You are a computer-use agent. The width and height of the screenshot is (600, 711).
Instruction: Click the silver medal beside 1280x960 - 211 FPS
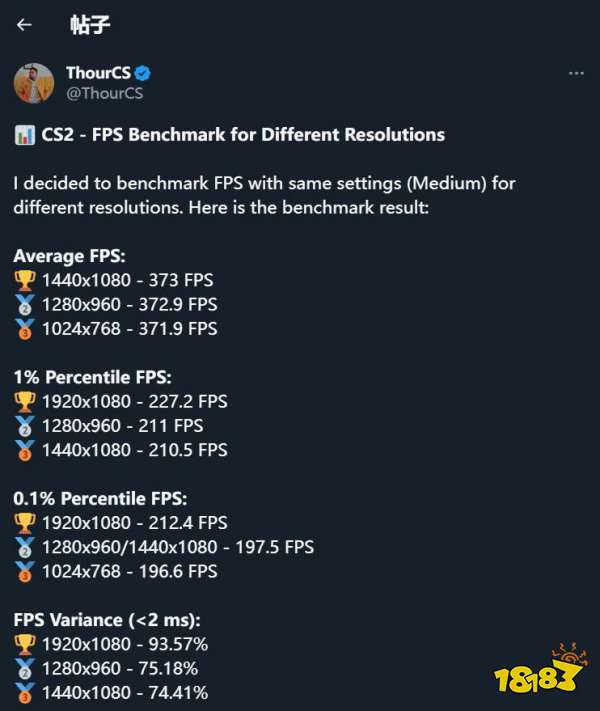(x=25, y=426)
